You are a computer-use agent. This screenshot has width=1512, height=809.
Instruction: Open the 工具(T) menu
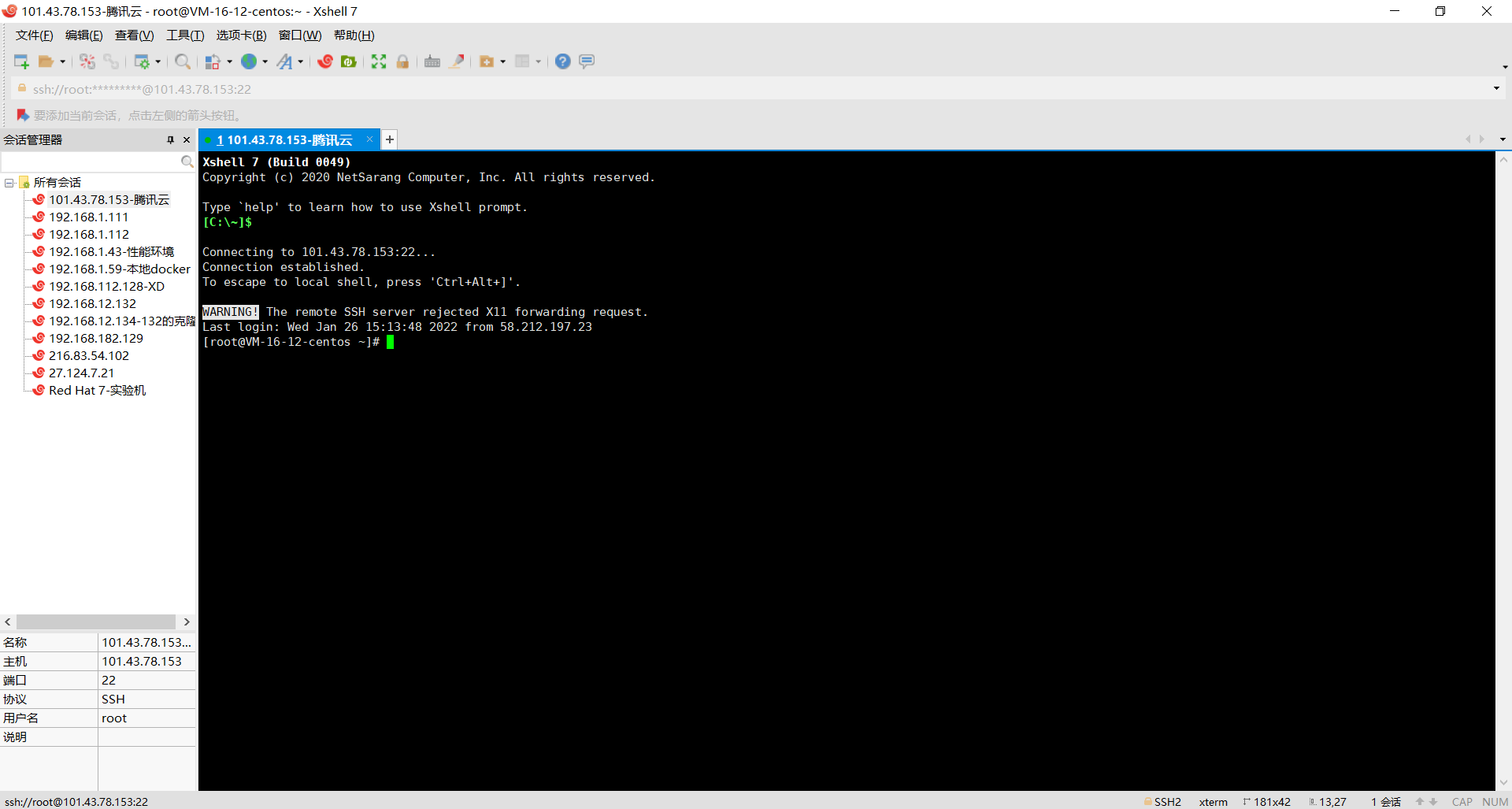tap(185, 35)
